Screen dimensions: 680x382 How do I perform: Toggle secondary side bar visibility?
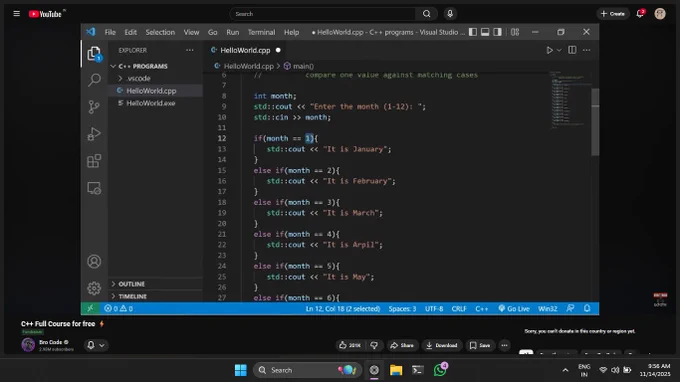tap(497, 32)
